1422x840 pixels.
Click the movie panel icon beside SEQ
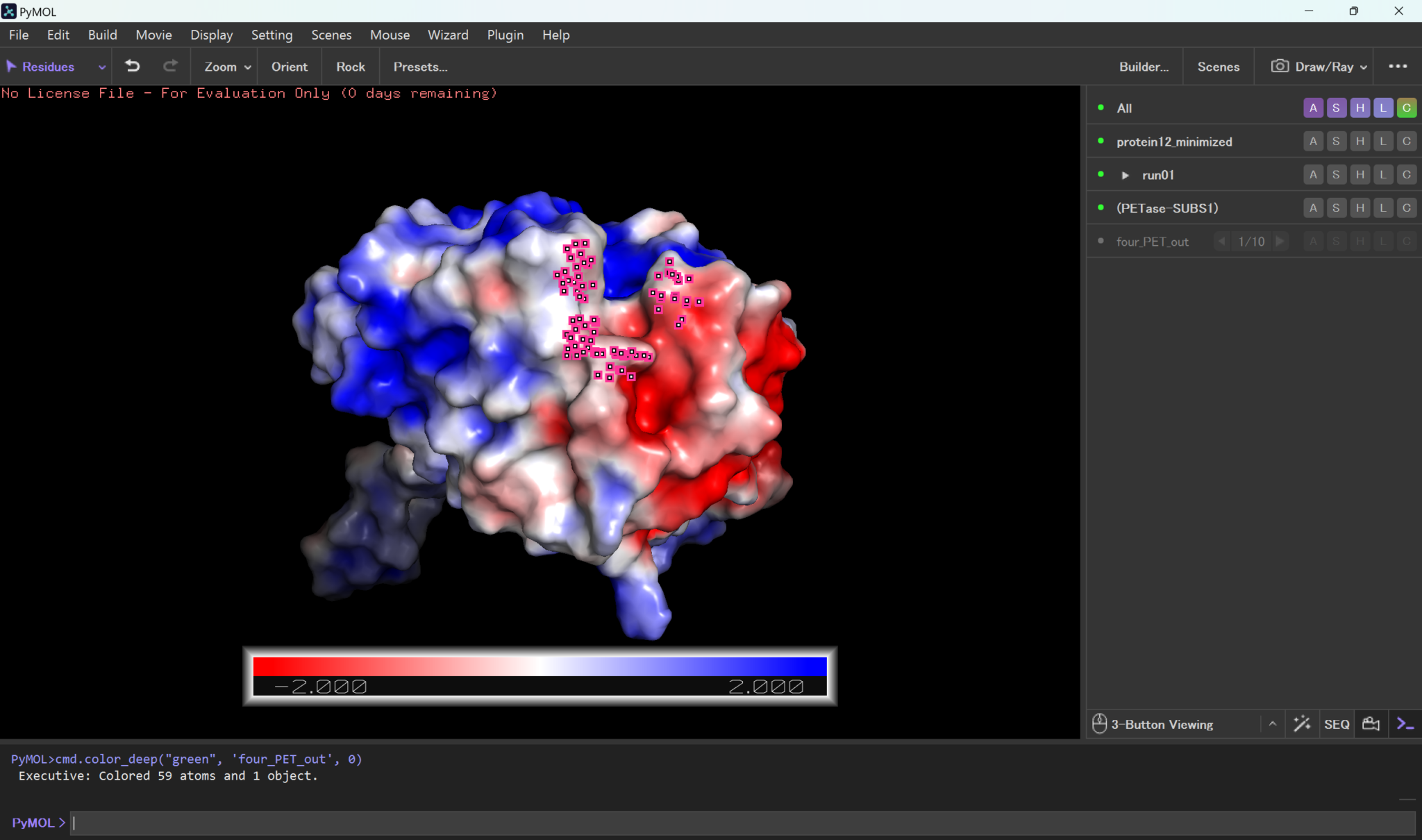pos(1371,724)
